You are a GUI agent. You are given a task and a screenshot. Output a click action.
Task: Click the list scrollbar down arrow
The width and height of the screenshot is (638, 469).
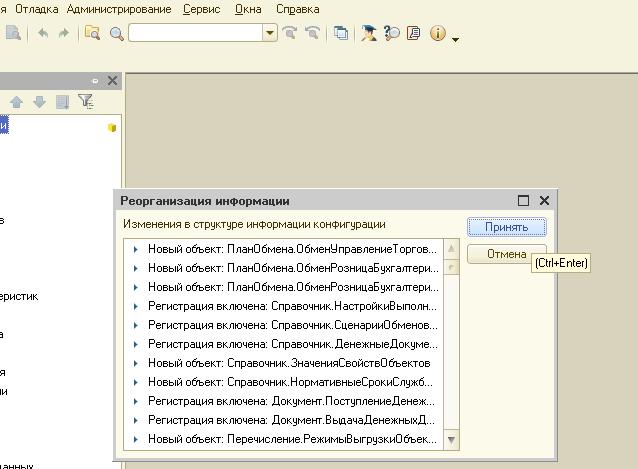(x=451, y=439)
